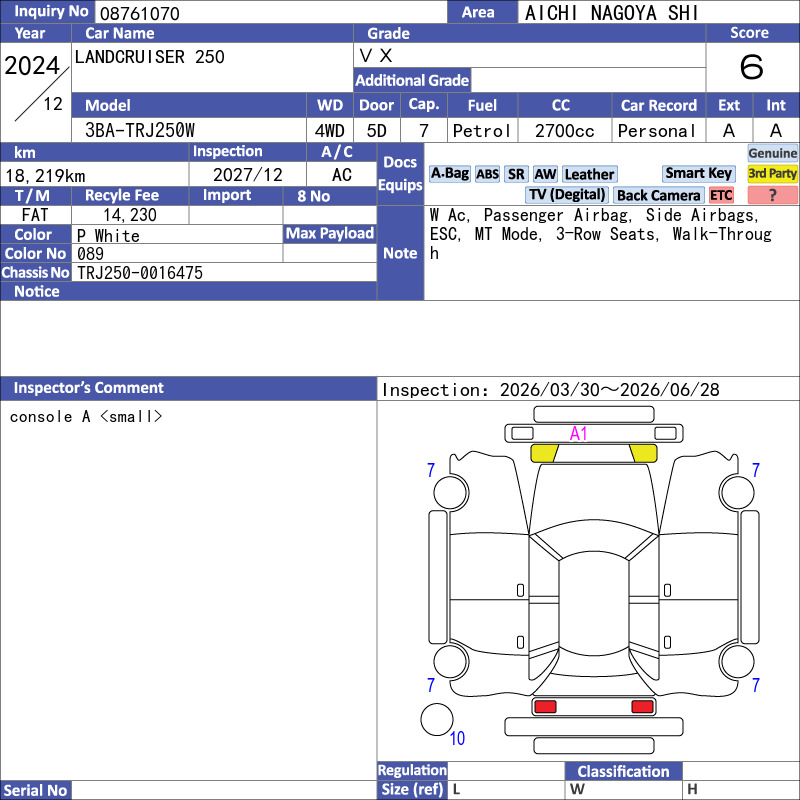
Task: Click the AW alloy wheel badge
Action: click(545, 174)
